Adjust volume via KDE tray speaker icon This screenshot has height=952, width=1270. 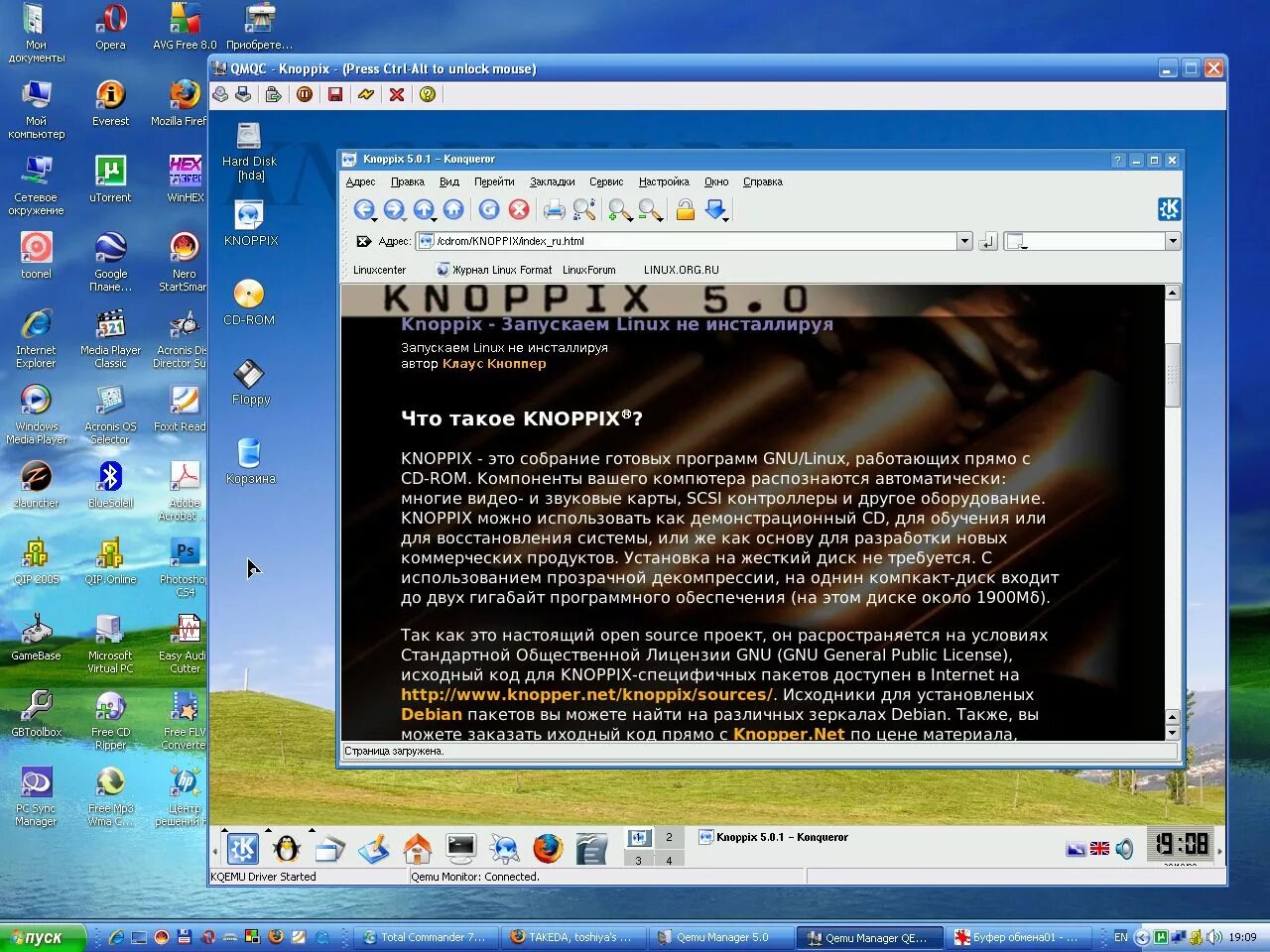pos(1124,849)
